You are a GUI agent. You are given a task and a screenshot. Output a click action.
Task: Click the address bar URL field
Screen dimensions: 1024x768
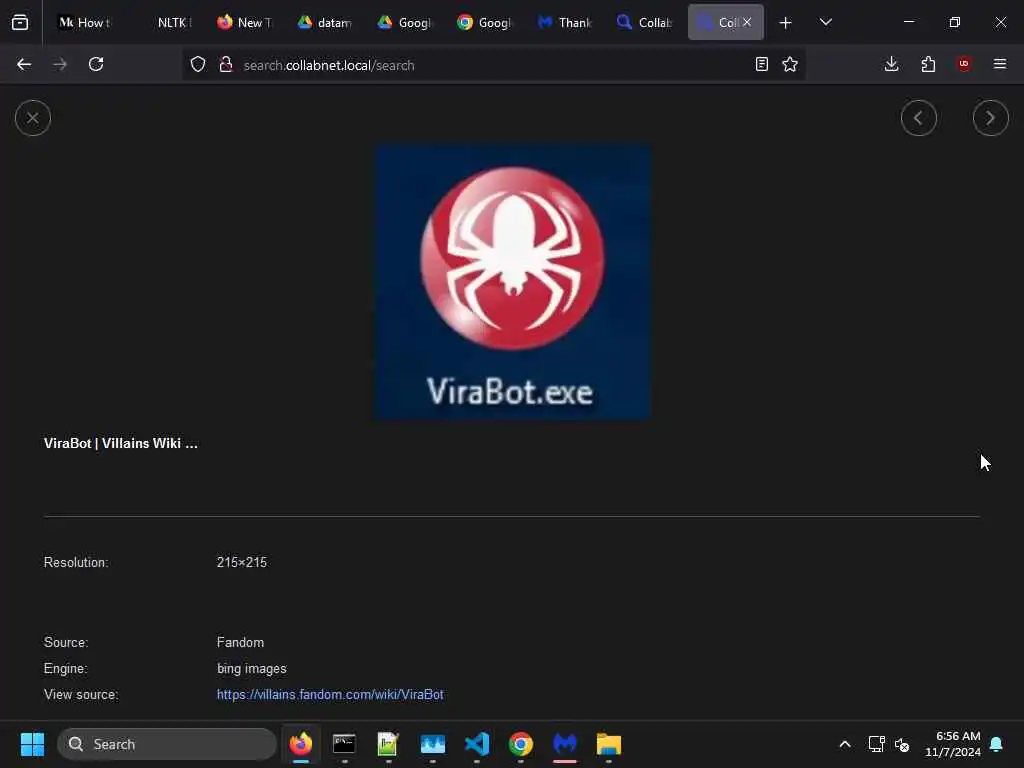click(x=493, y=65)
